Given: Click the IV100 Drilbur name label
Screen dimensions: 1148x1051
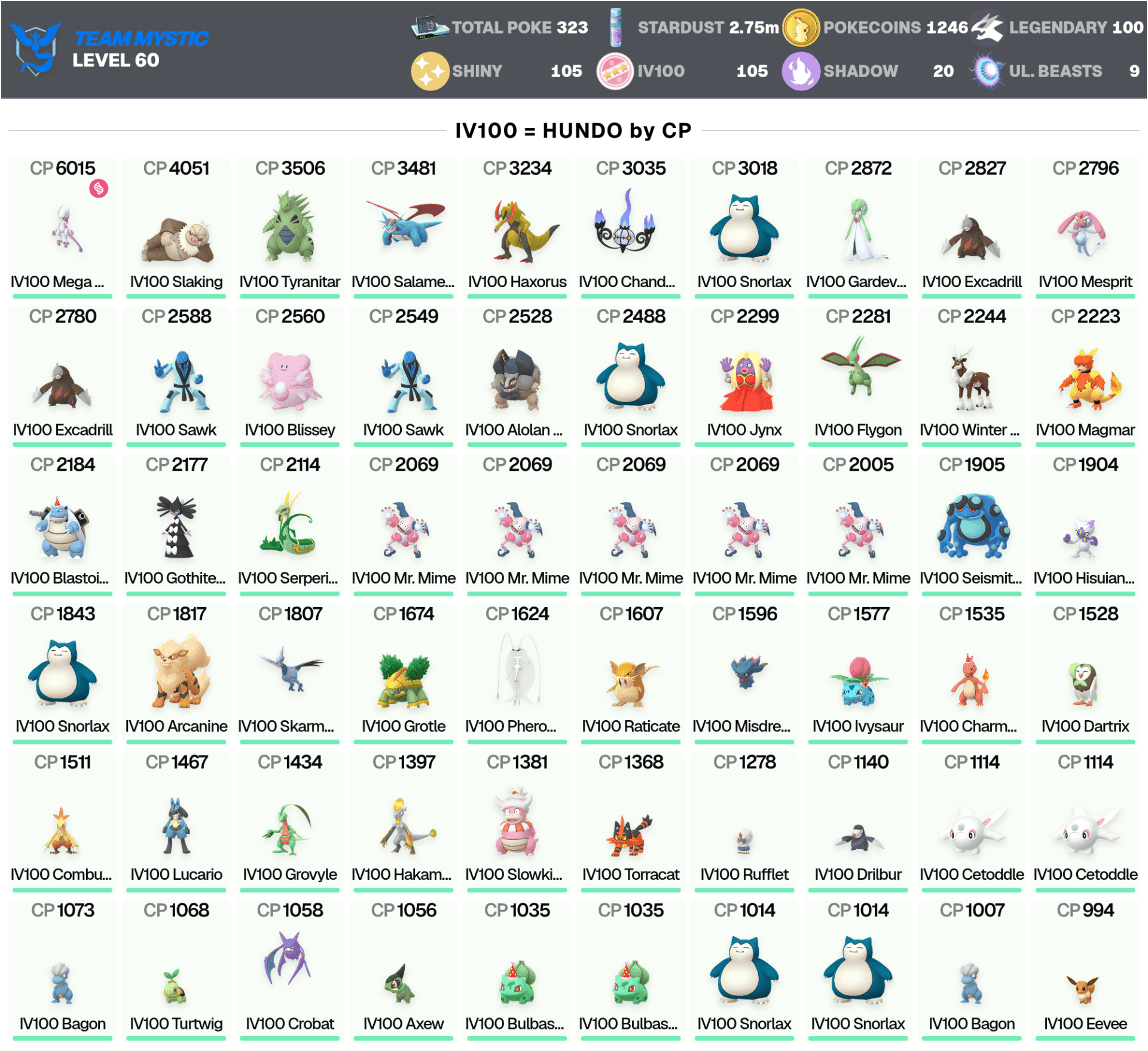Looking at the screenshot, I should pyautogui.click(x=858, y=875).
